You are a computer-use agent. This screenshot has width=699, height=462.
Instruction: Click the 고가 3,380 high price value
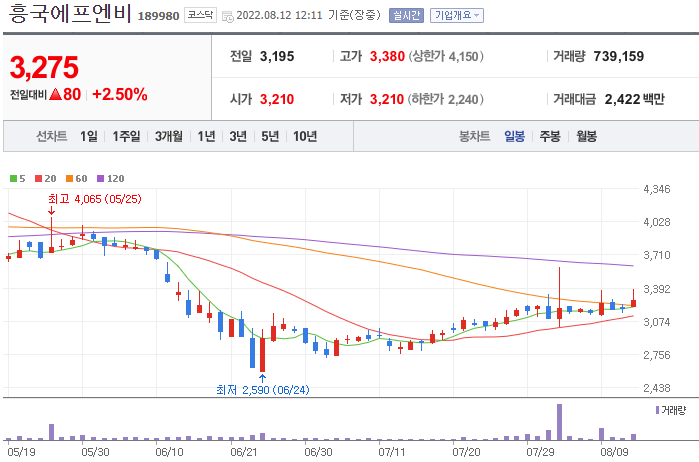[387, 56]
